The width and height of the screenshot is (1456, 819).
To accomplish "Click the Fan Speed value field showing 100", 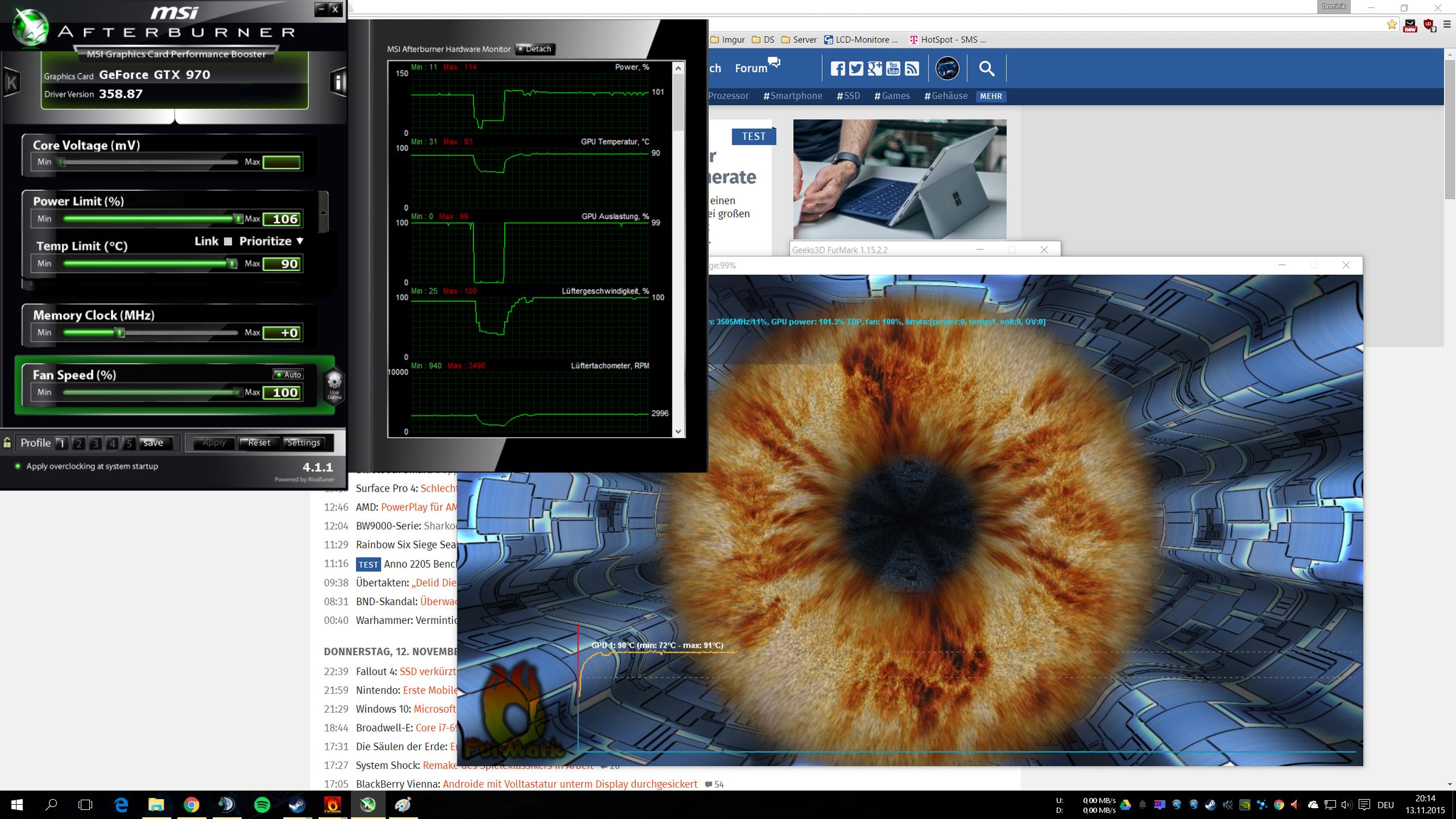I will (282, 392).
